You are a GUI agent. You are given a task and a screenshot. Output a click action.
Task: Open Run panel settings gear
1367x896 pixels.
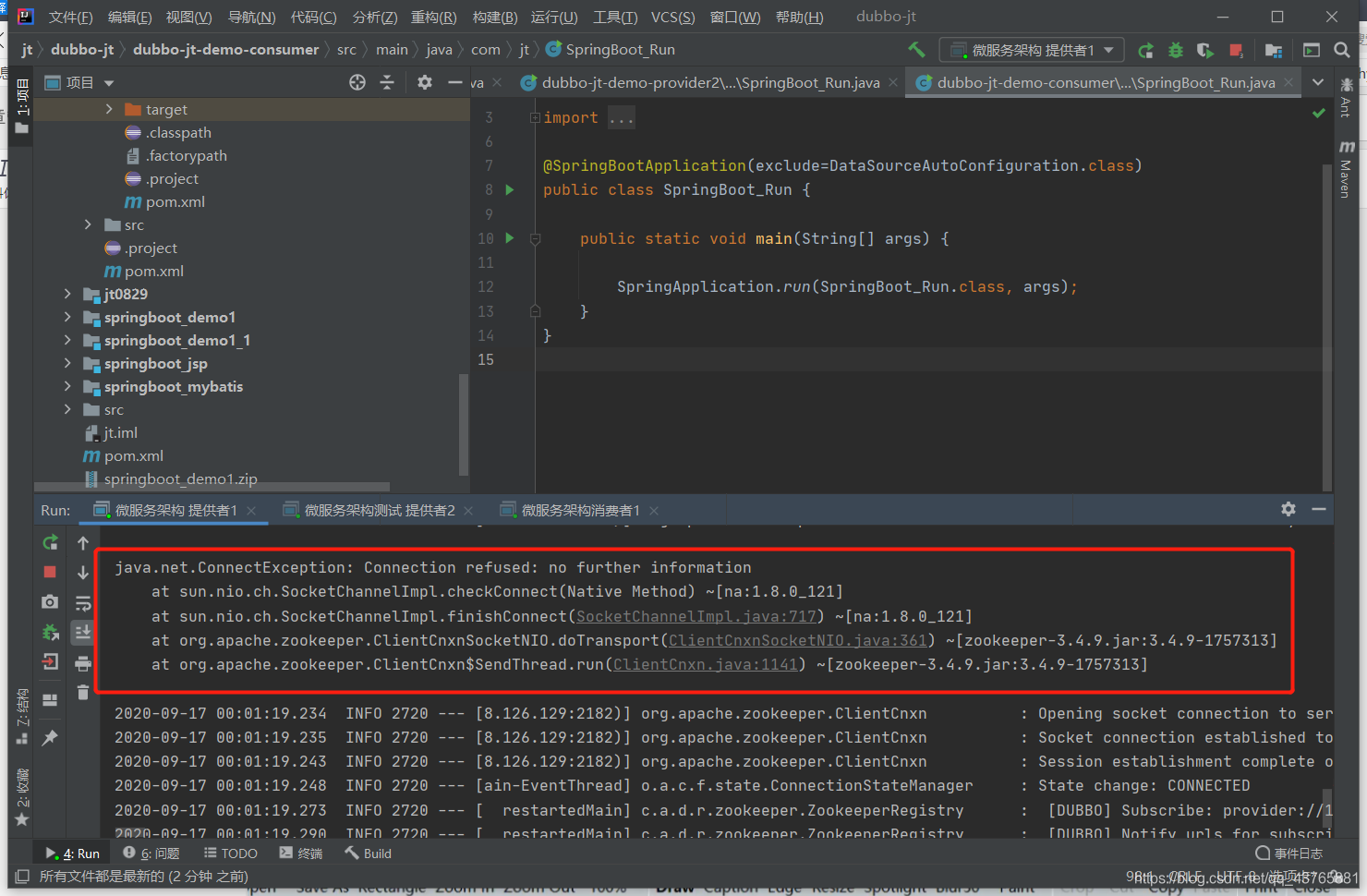[x=1288, y=509]
